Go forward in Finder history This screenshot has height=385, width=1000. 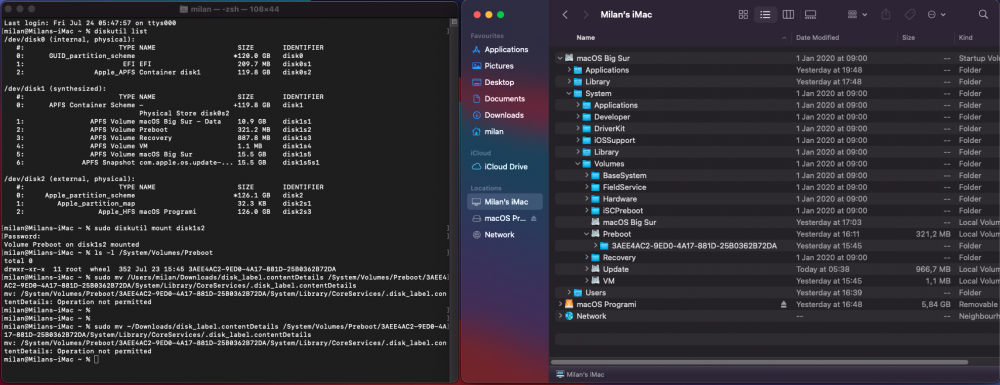[585, 15]
